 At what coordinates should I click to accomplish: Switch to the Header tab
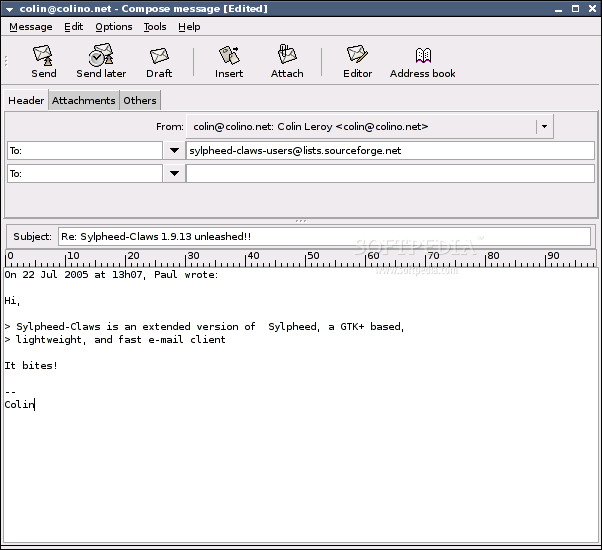pos(26,100)
